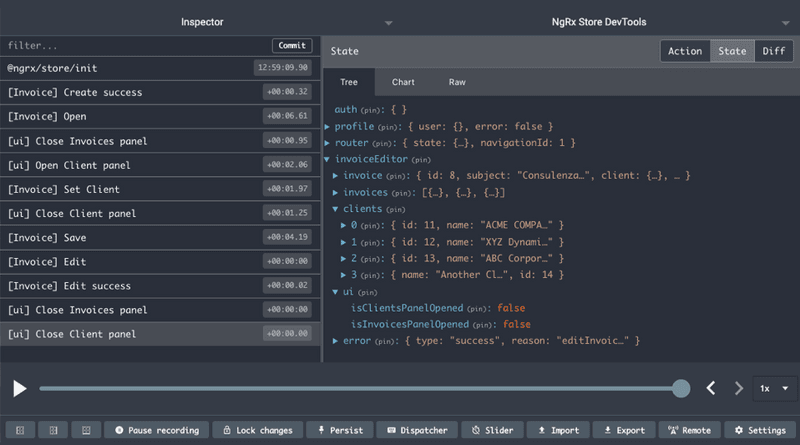
Task: Expand the invoices array node
Action: point(335,192)
